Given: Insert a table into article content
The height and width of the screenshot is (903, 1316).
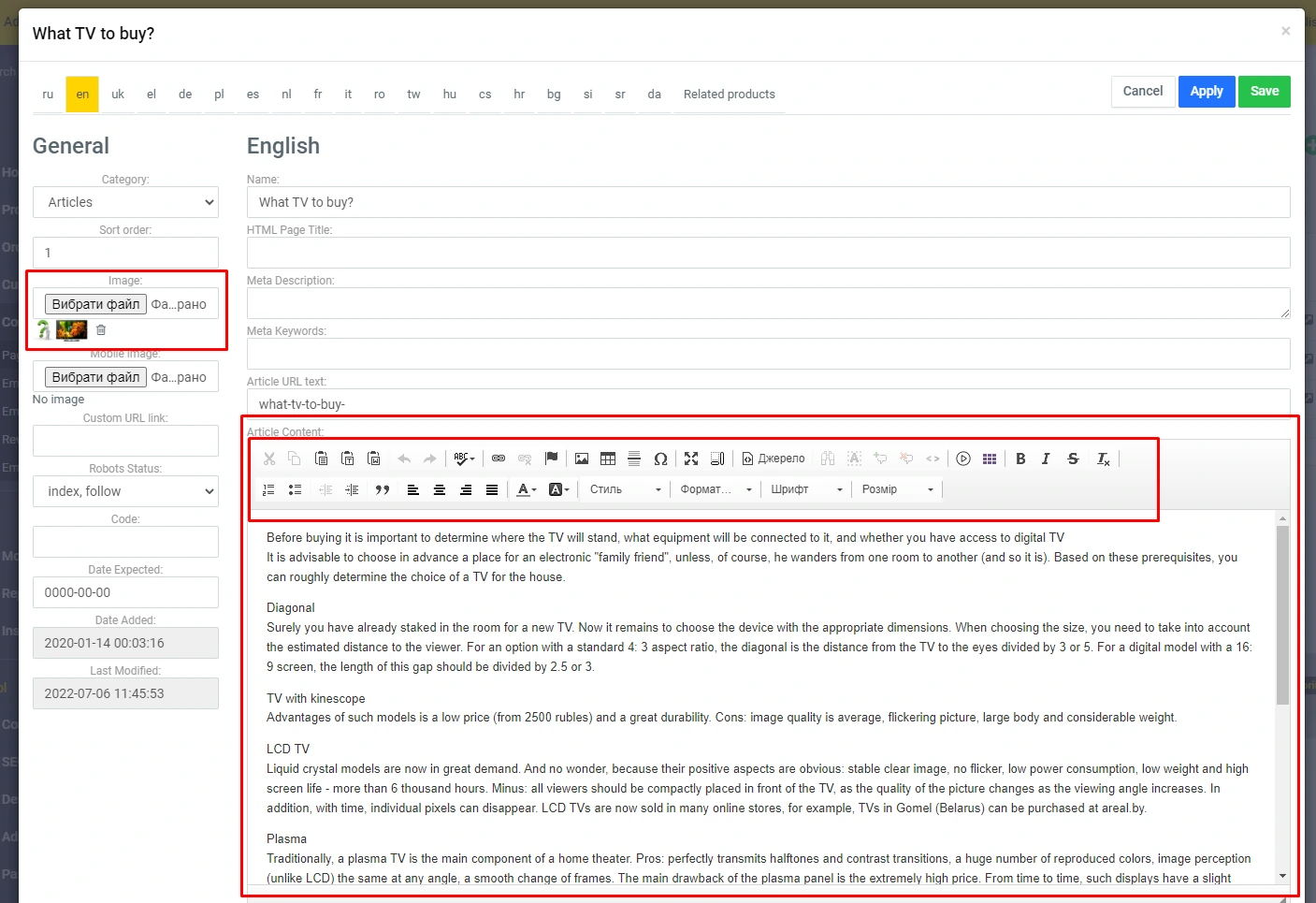Looking at the screenshot, I should tap(608, 459).
